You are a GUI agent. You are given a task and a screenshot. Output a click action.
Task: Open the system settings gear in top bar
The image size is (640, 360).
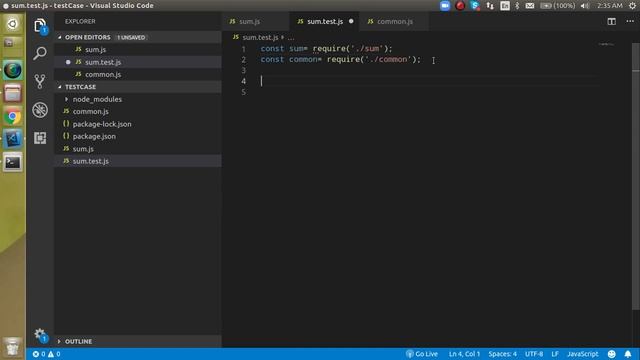pyautogui.click(x=632, y=6)
